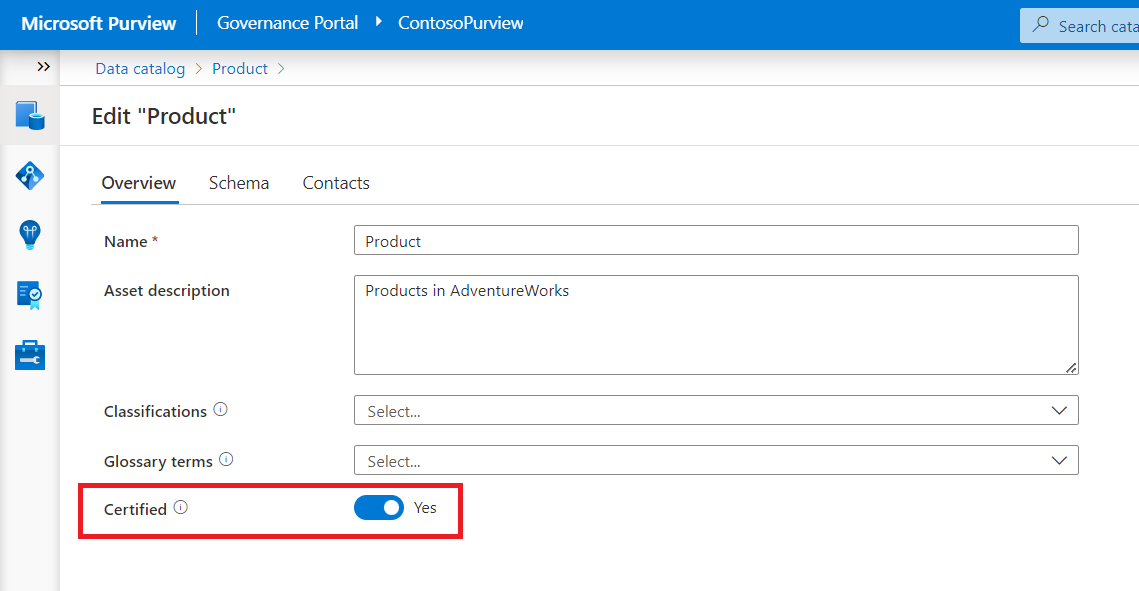1139x591 pixels.
Task: Click the Name input field
Action: click(716, 241)
